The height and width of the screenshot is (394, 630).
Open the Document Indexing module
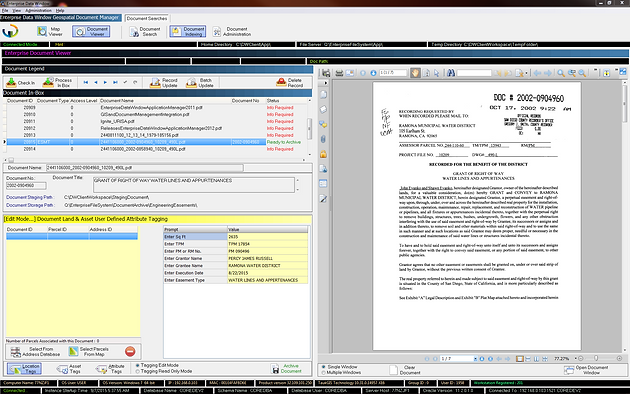[x=188, y=31]
